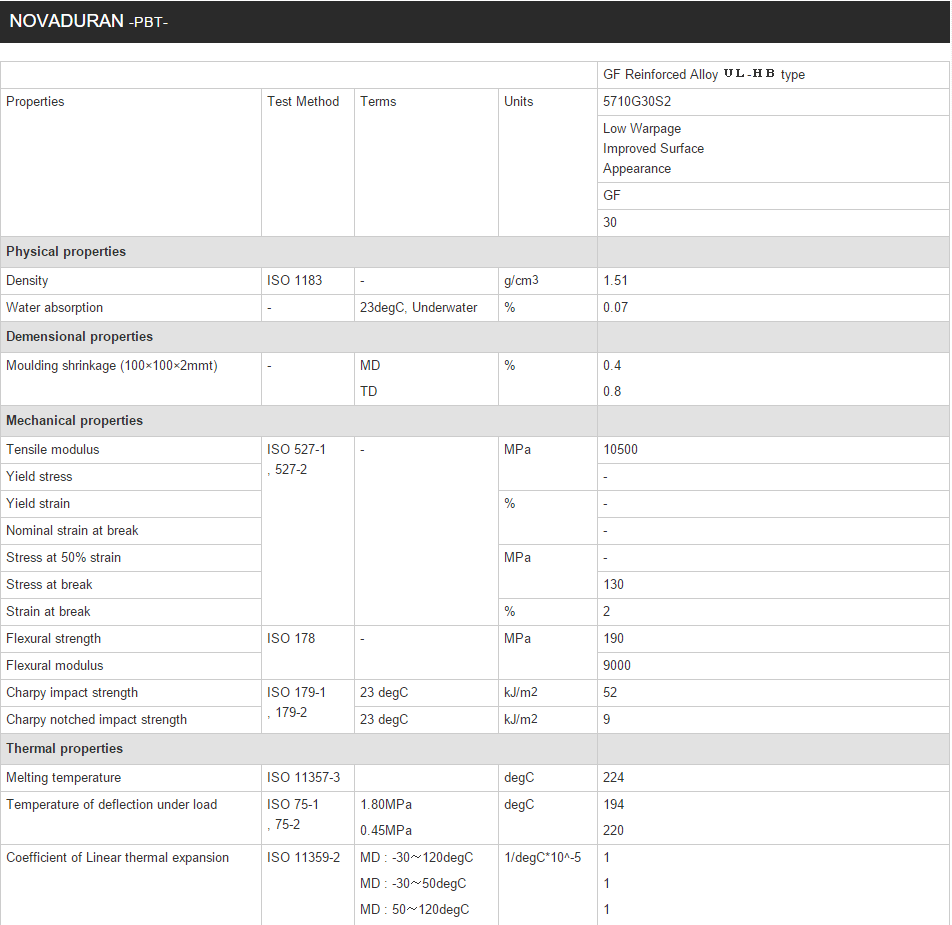Select the tensile modulus value 10500
The image size is (952, 925).
pos(620,450)
